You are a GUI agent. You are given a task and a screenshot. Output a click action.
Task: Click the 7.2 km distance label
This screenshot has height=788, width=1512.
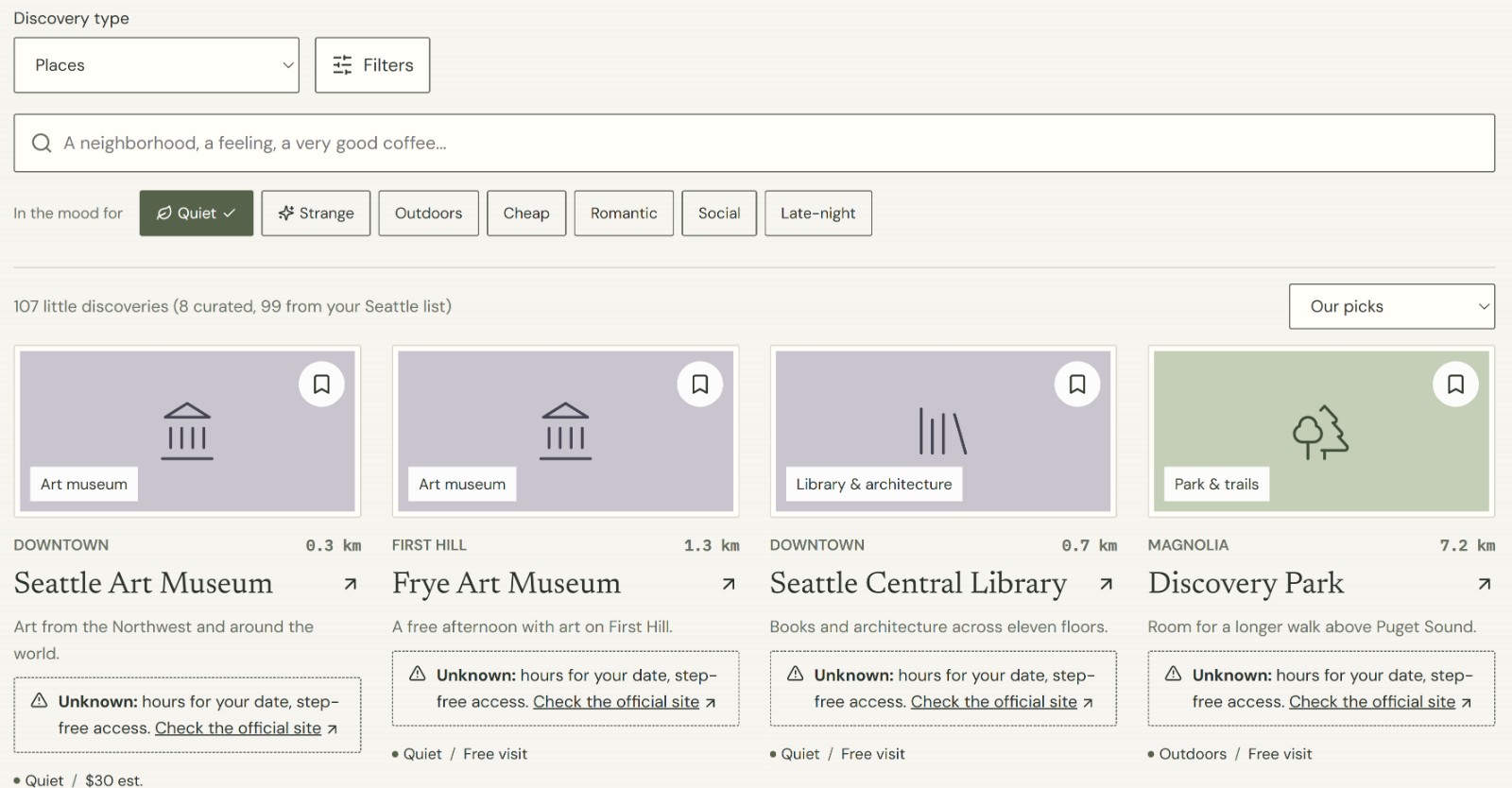[1467, 545]
